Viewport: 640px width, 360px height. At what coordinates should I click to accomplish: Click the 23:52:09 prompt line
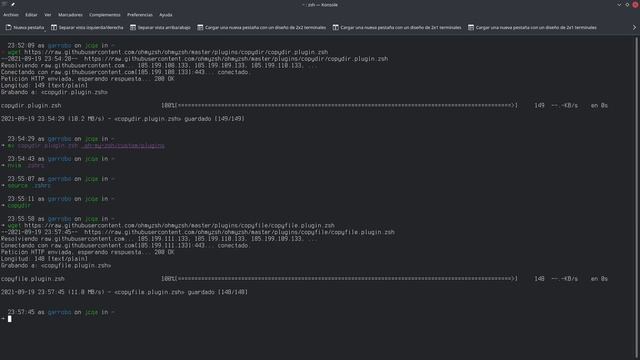coord(61,46)
